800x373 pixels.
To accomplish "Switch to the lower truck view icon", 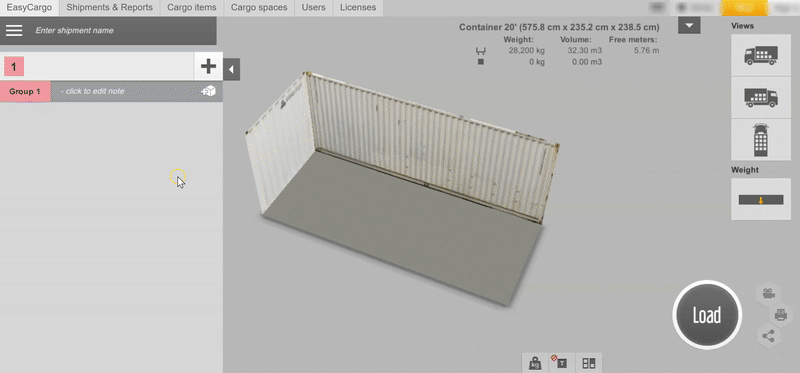I will coord(761,97).
